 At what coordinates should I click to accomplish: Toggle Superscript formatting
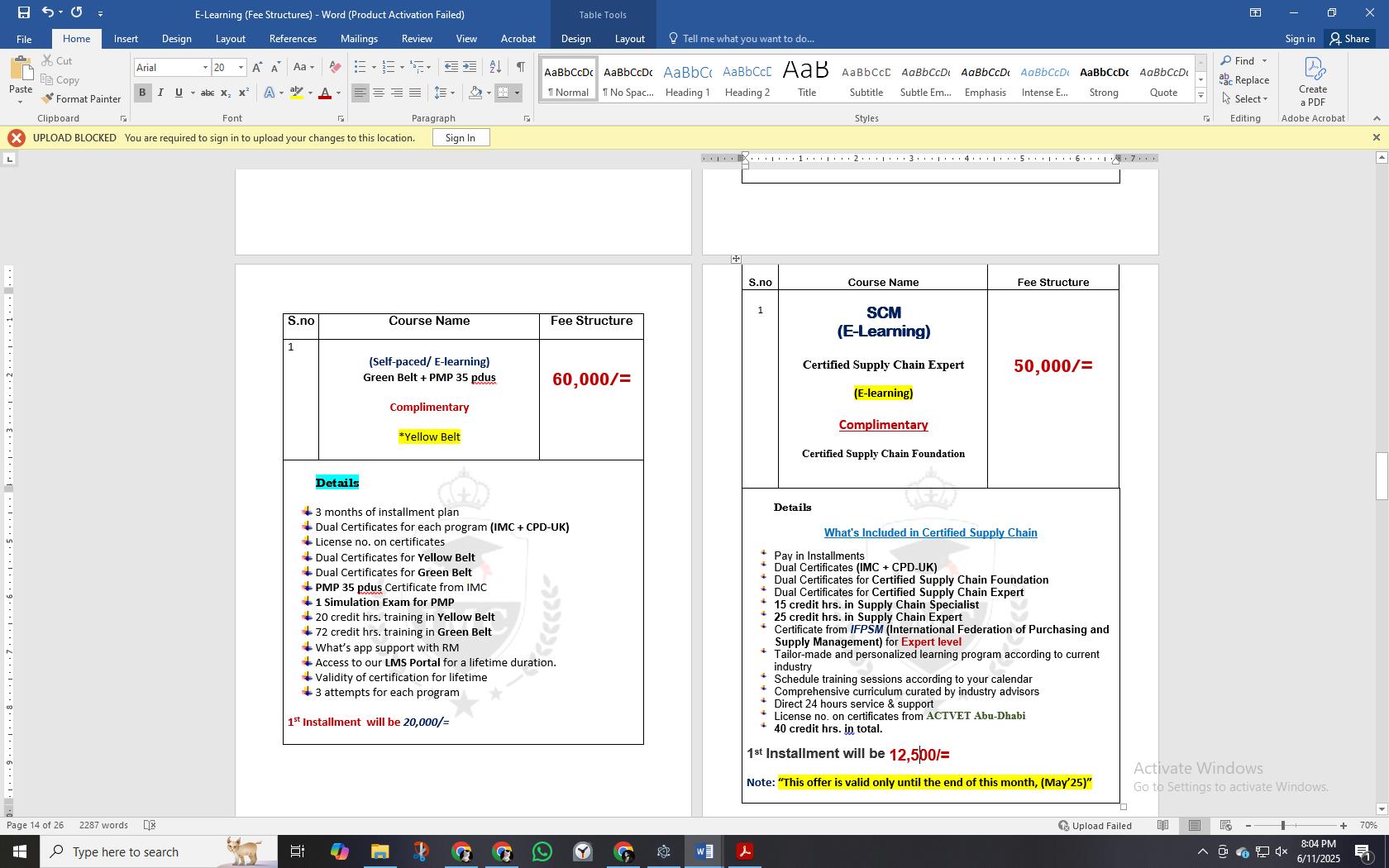point(244,93)
